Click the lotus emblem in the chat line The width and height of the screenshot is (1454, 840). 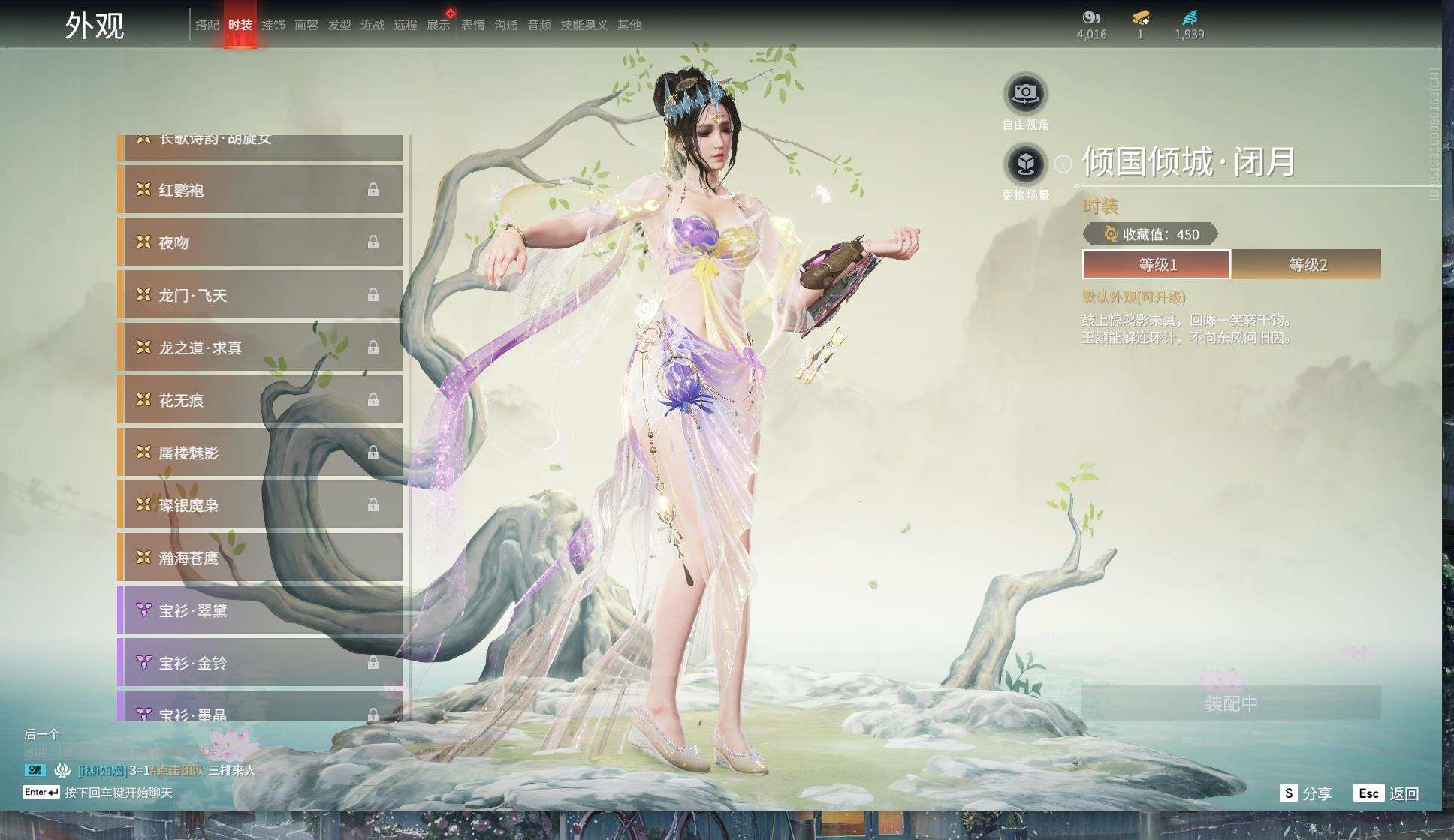click(62, 770)
